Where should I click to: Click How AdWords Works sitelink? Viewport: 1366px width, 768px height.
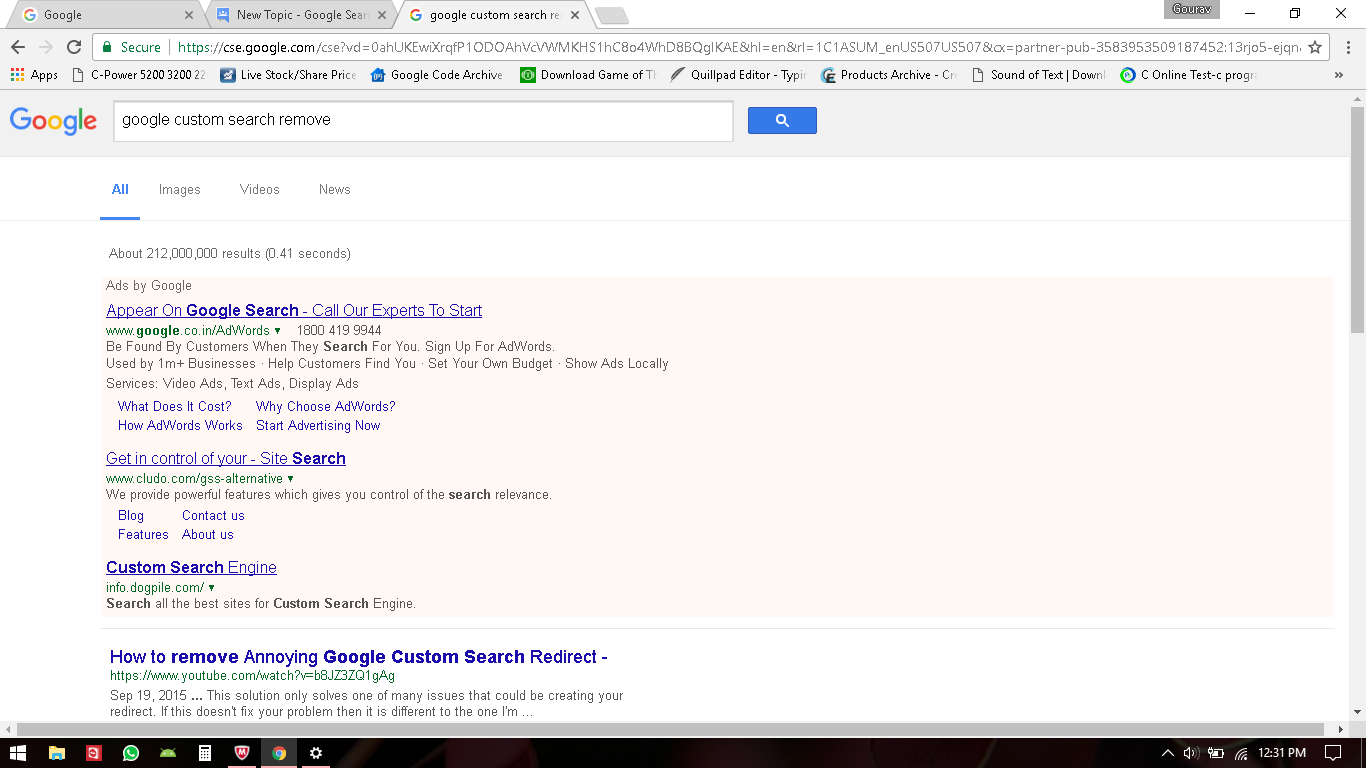click(x=180, y=425)
